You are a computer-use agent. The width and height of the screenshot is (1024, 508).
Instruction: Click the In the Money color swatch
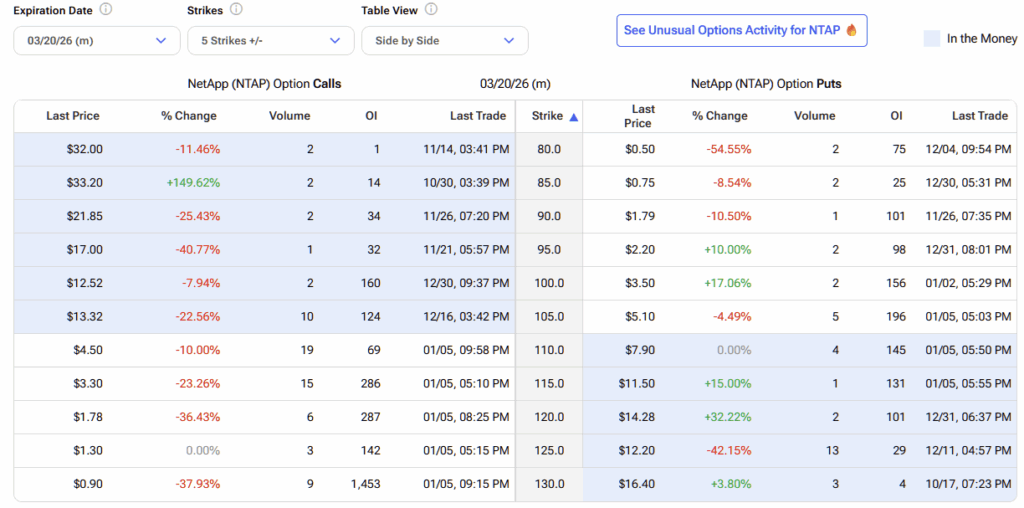click(x=931, y=39)
